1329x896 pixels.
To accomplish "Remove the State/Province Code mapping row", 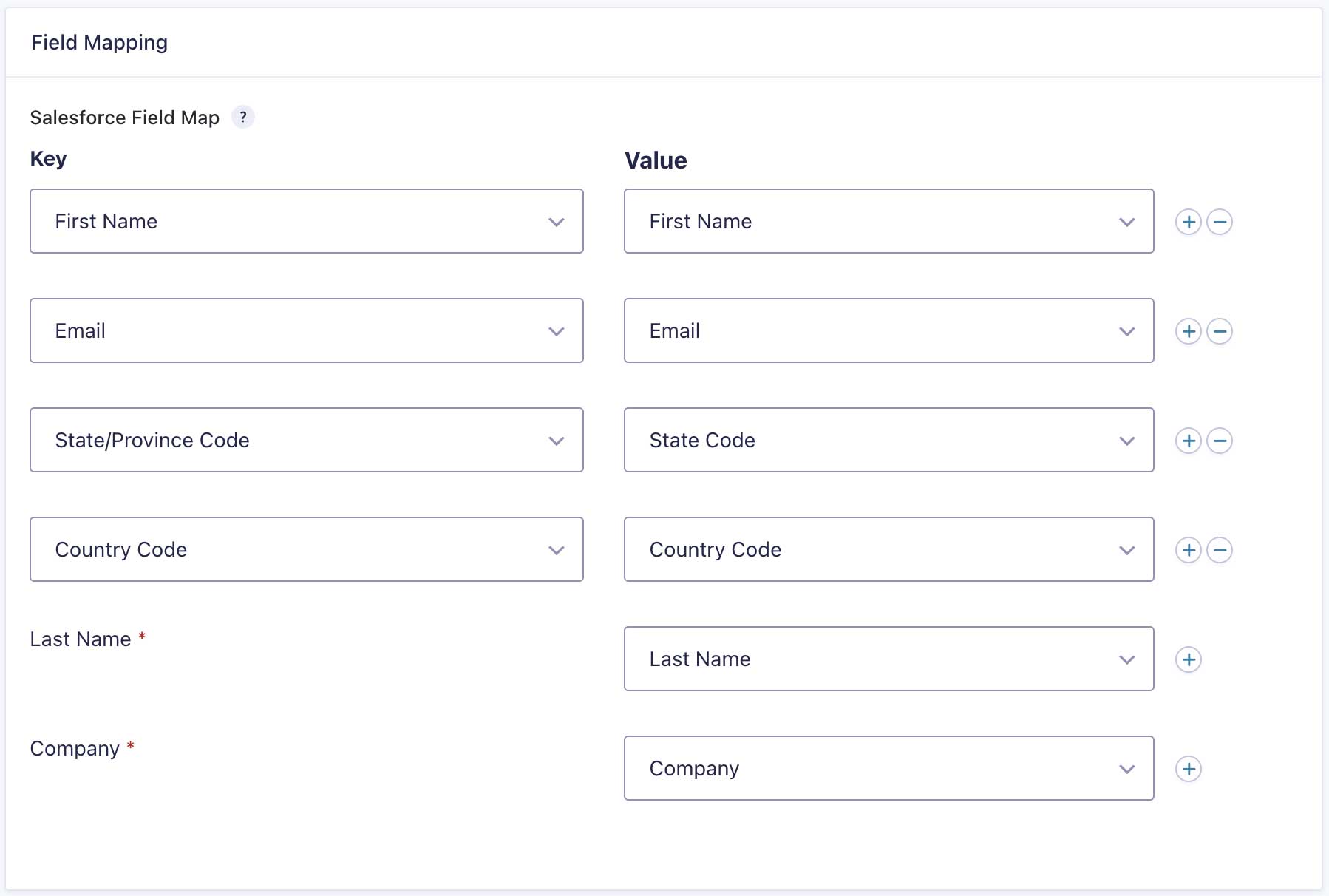I will [1219, 441].
